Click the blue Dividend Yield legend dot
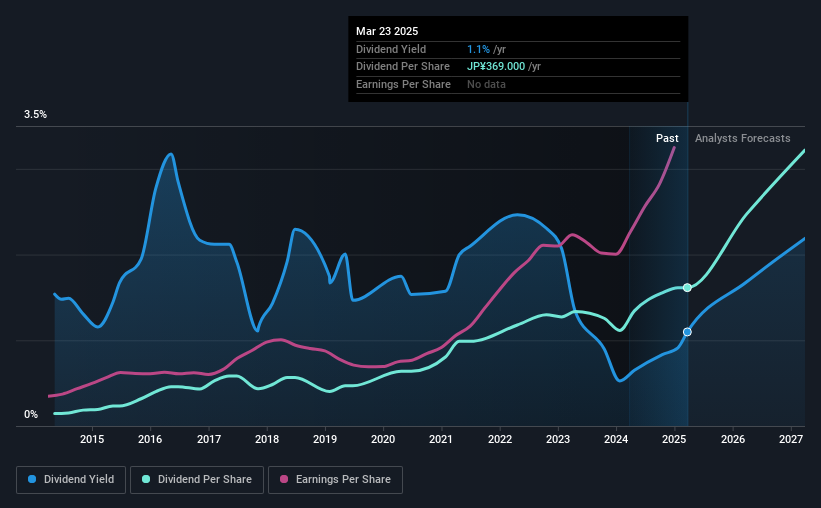 point(32,479)
